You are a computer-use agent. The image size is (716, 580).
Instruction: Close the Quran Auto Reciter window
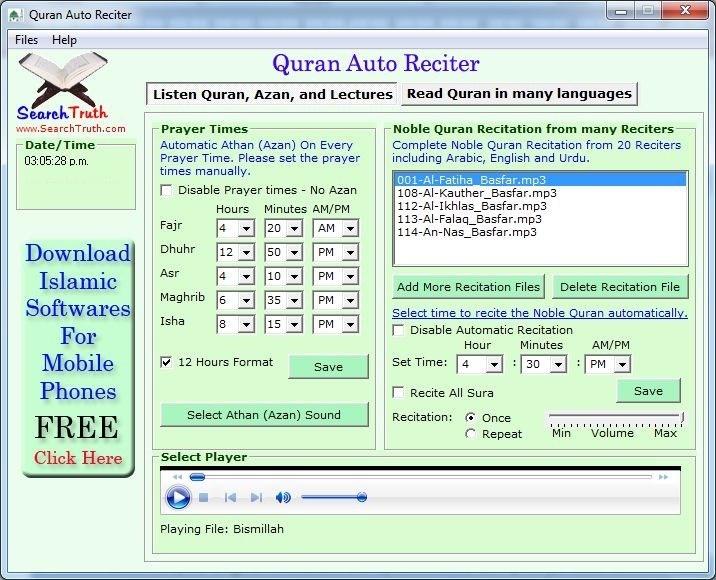(x=685, y=11)
